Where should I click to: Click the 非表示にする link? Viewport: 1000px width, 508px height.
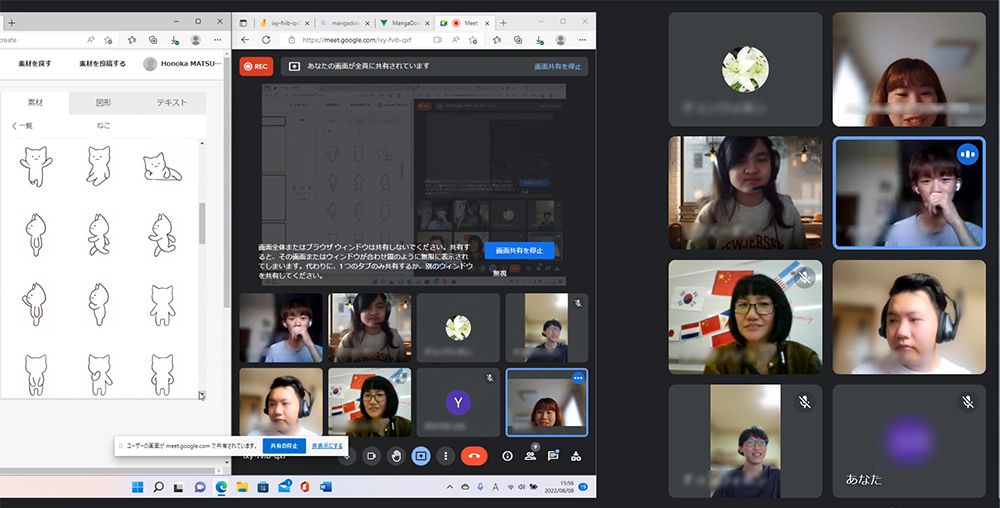[327, 446]
